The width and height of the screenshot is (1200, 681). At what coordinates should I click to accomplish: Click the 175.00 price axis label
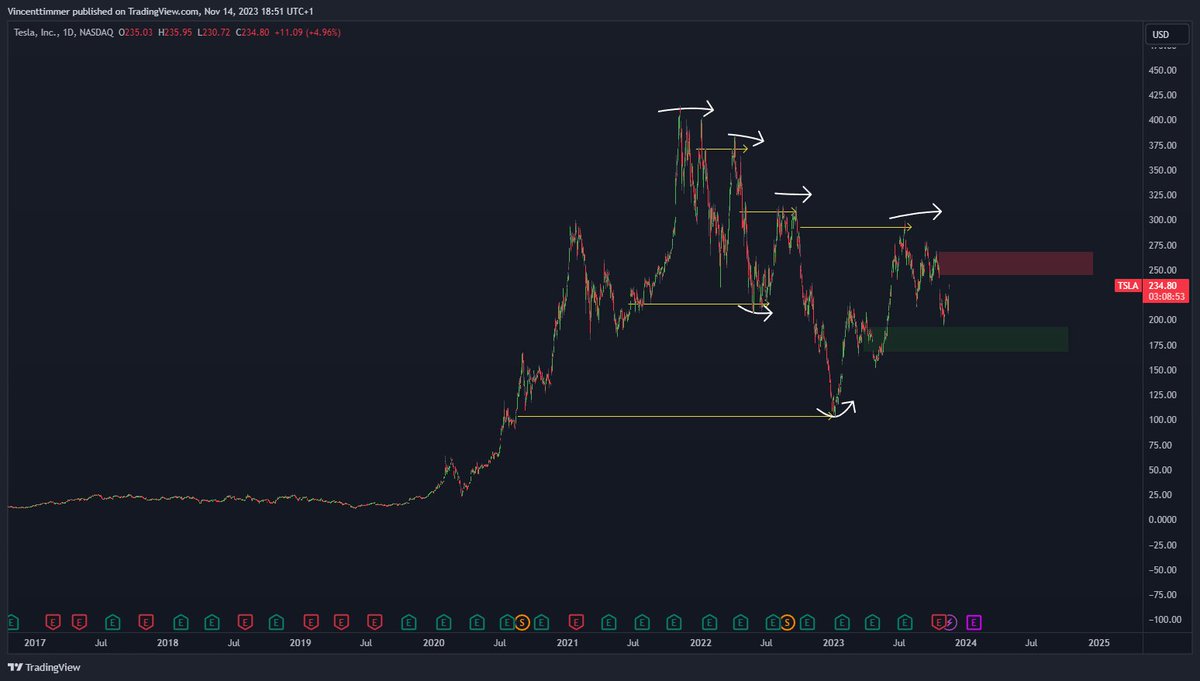coord(1162,345)
